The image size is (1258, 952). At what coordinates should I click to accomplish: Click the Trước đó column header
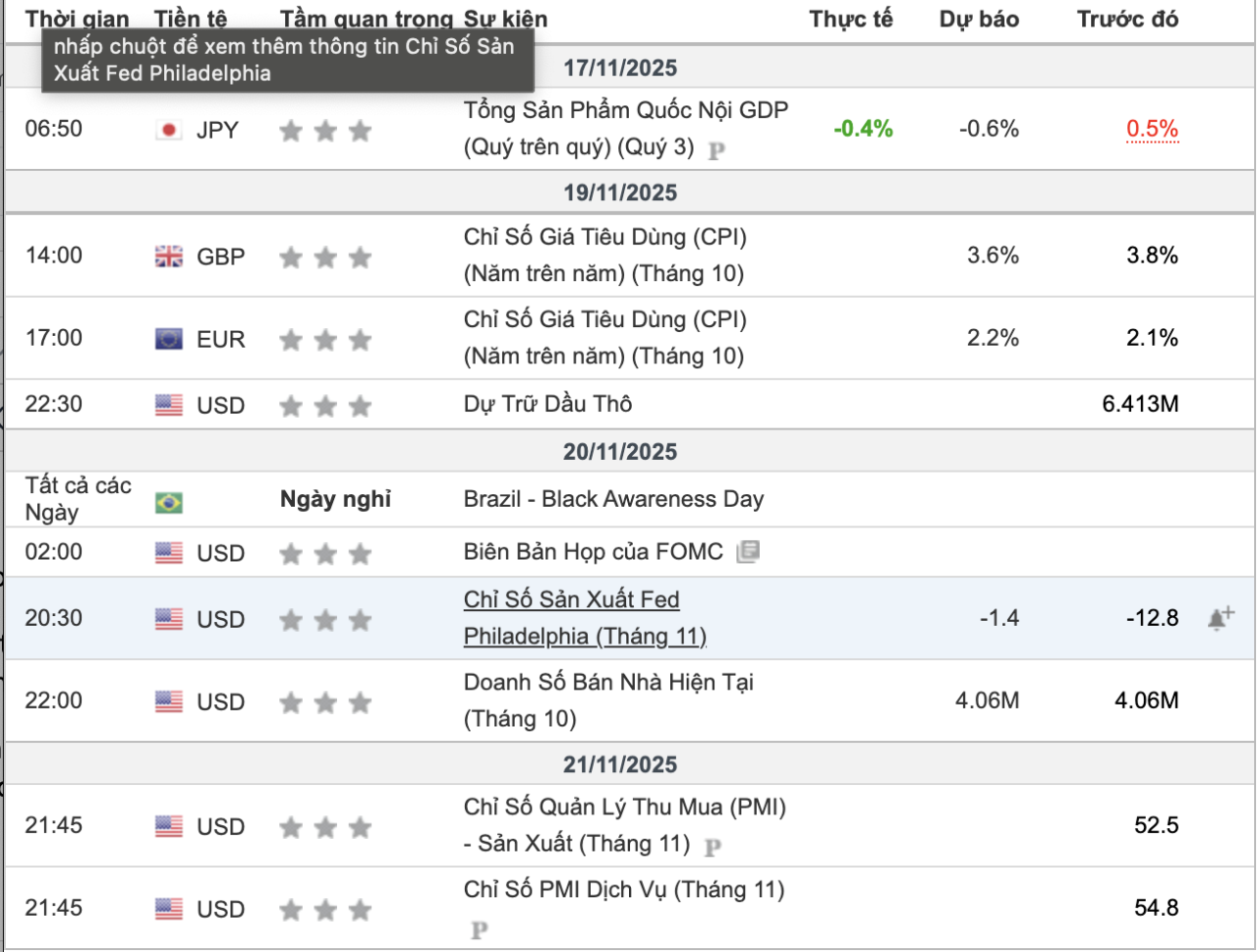coord(1127,19)
